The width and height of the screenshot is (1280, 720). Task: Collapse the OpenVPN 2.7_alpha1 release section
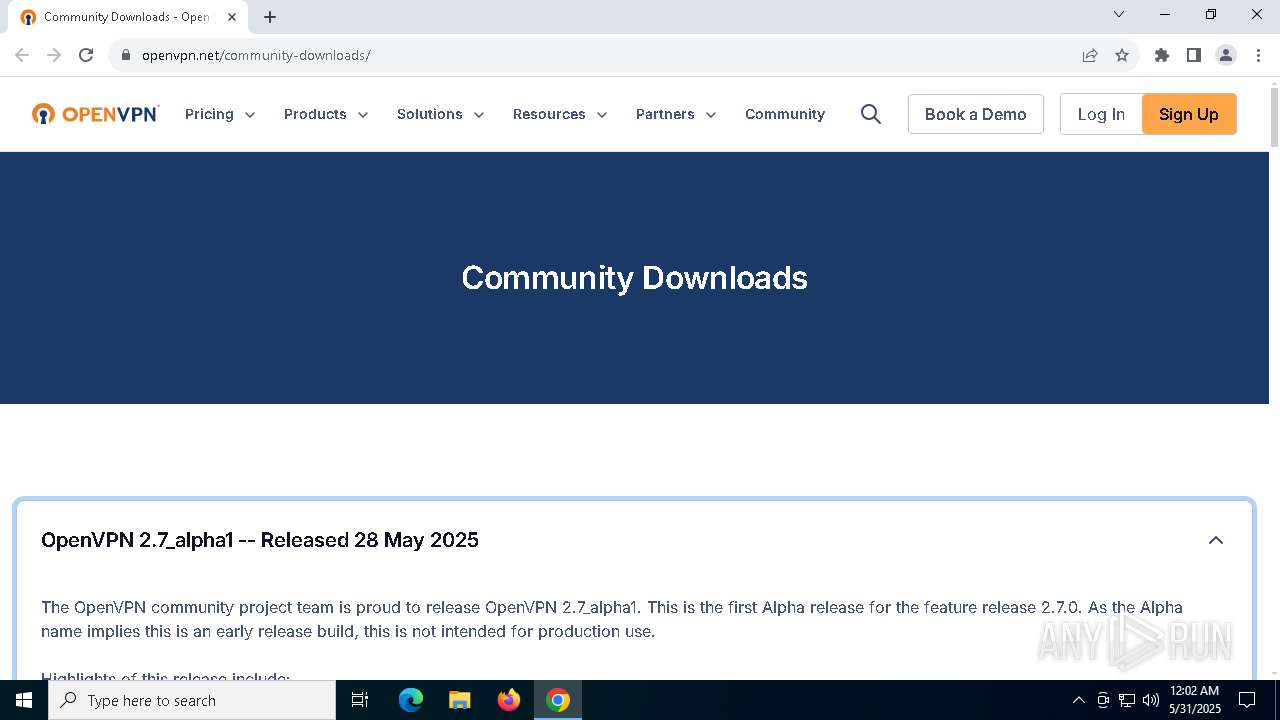[1216, 540]
